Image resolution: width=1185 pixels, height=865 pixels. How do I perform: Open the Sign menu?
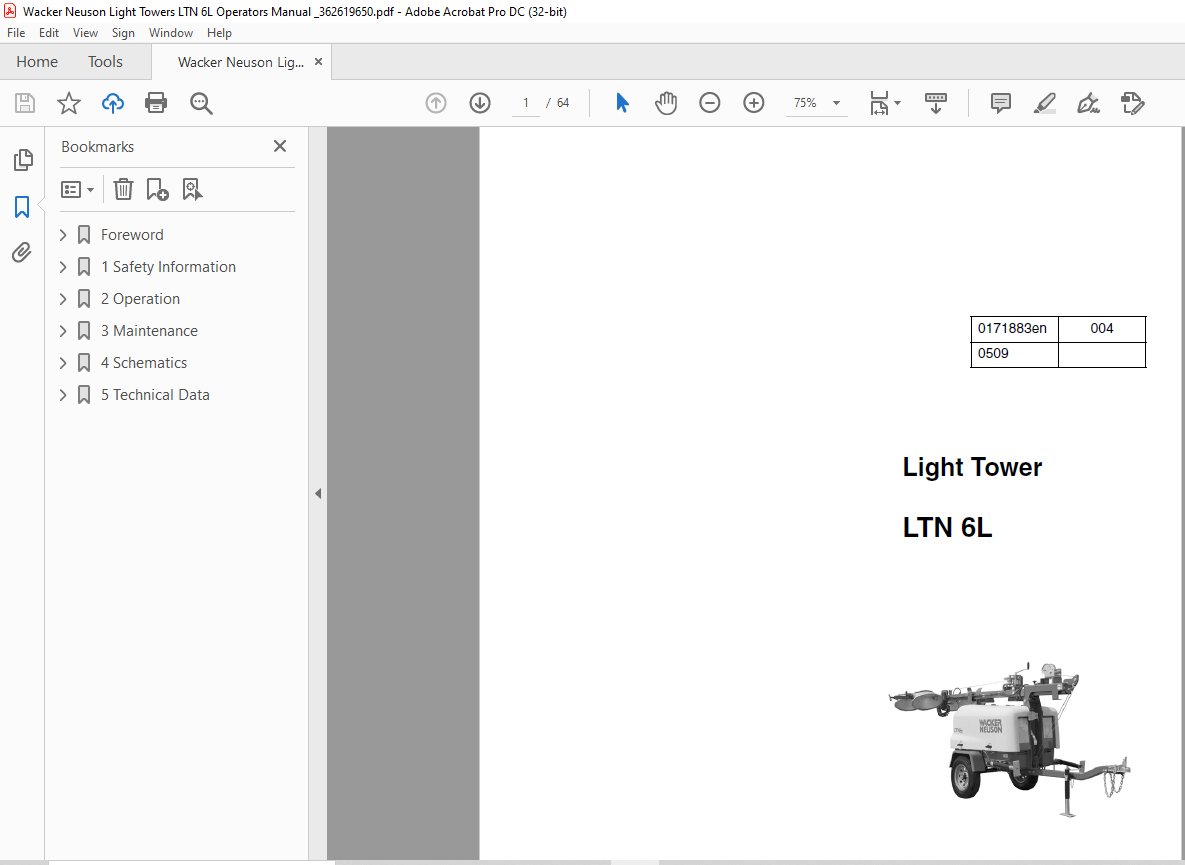[x=123, y=32]
